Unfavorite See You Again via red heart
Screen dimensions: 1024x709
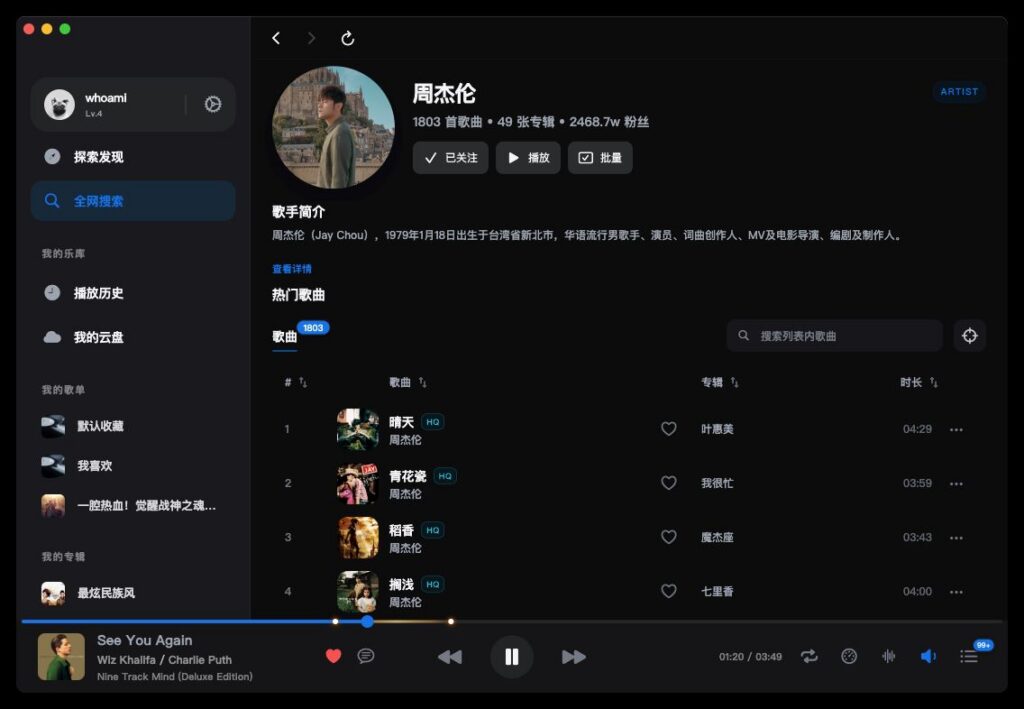[333, 655]
